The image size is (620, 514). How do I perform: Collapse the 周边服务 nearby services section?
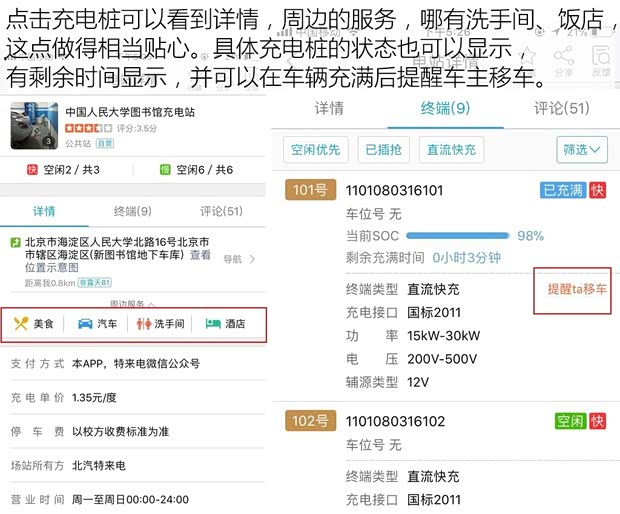133,303
